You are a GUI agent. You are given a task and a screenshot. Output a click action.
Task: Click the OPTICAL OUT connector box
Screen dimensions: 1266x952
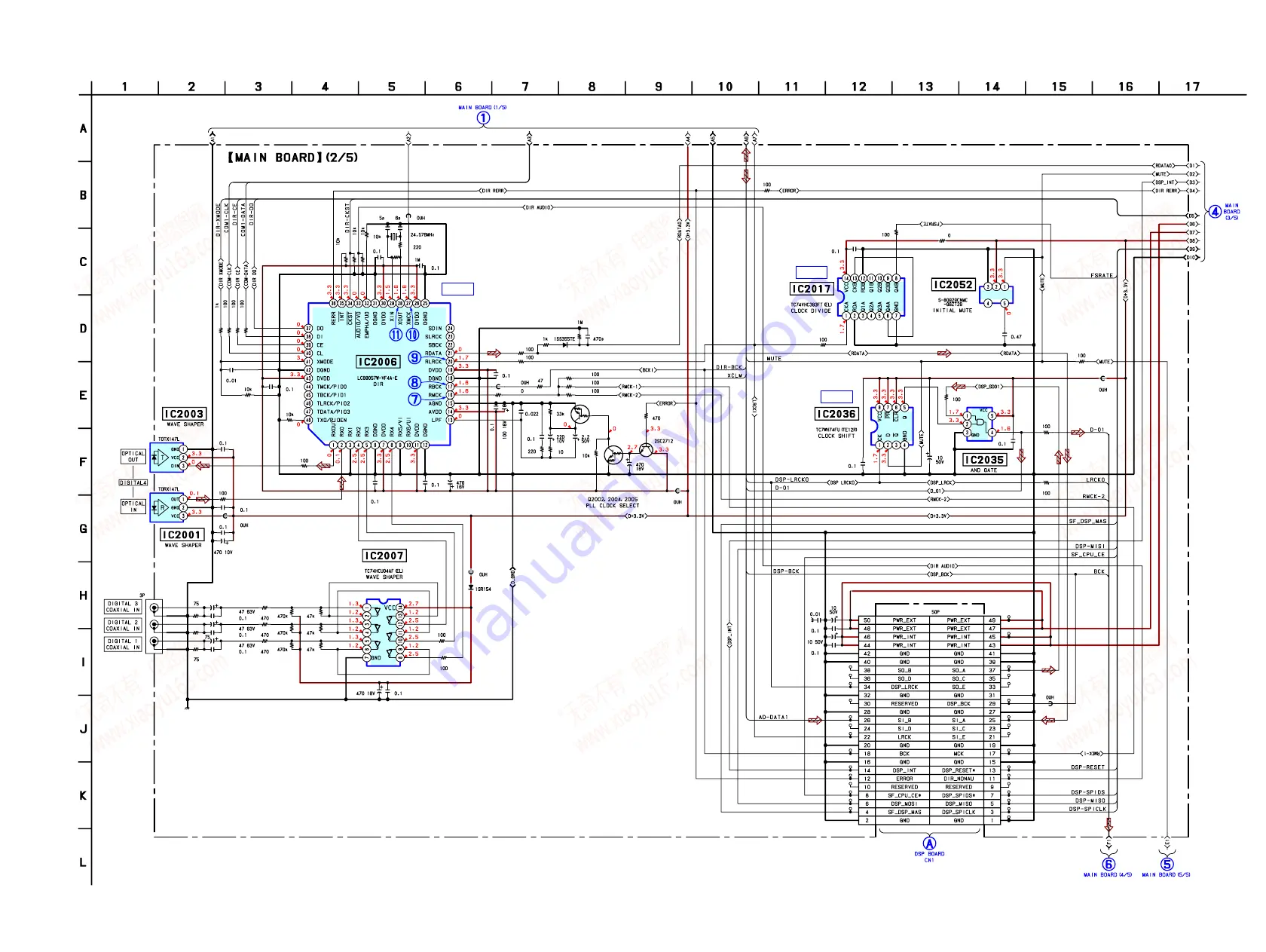pos(133,457)
